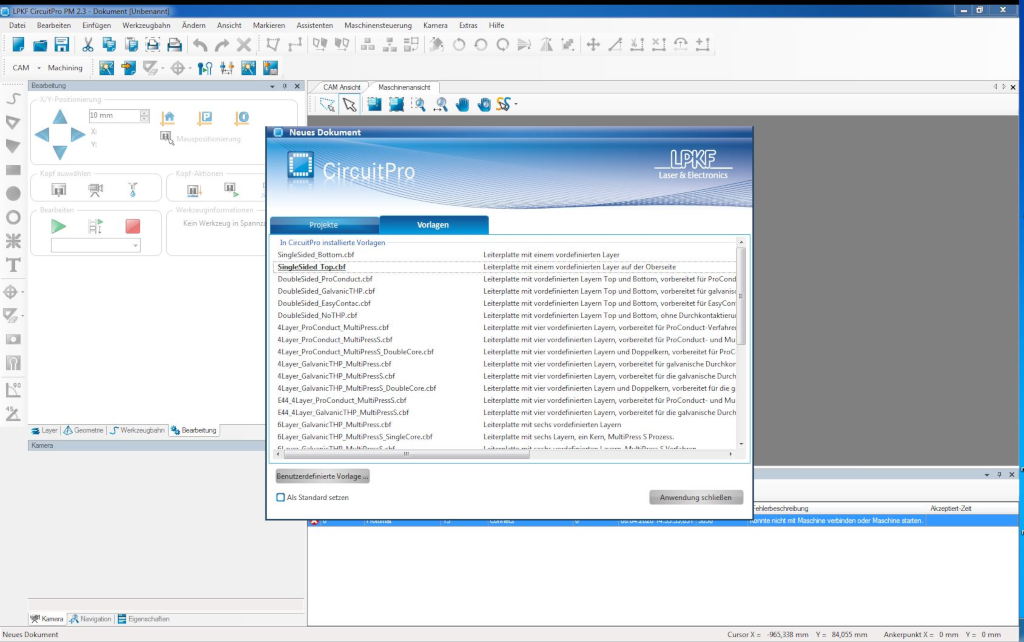Select the asterisk star tool in sidebar
The width and height of the screenshot is (1024, 642).
[13, 241]
